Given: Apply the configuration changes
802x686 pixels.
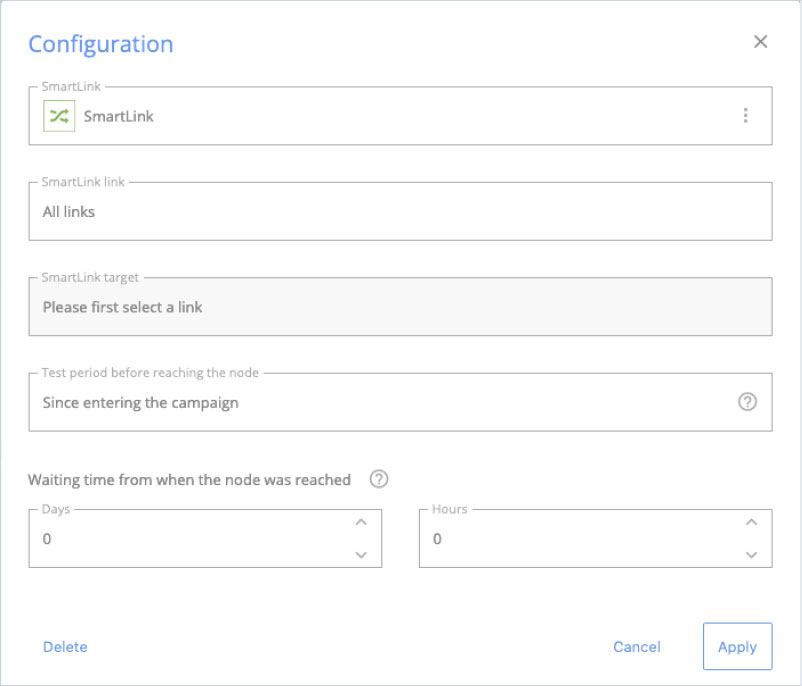Looking at the screenshot, I should point(737,646).
